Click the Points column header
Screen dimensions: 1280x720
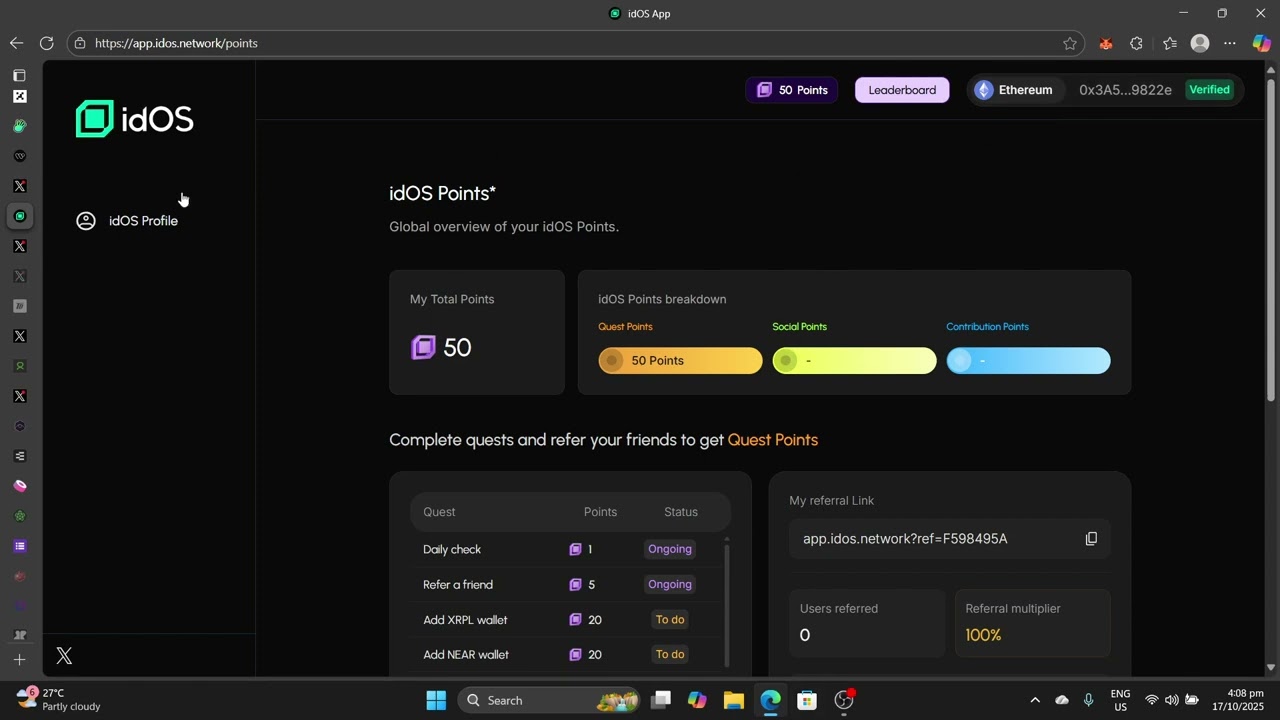tap(600, 512)
